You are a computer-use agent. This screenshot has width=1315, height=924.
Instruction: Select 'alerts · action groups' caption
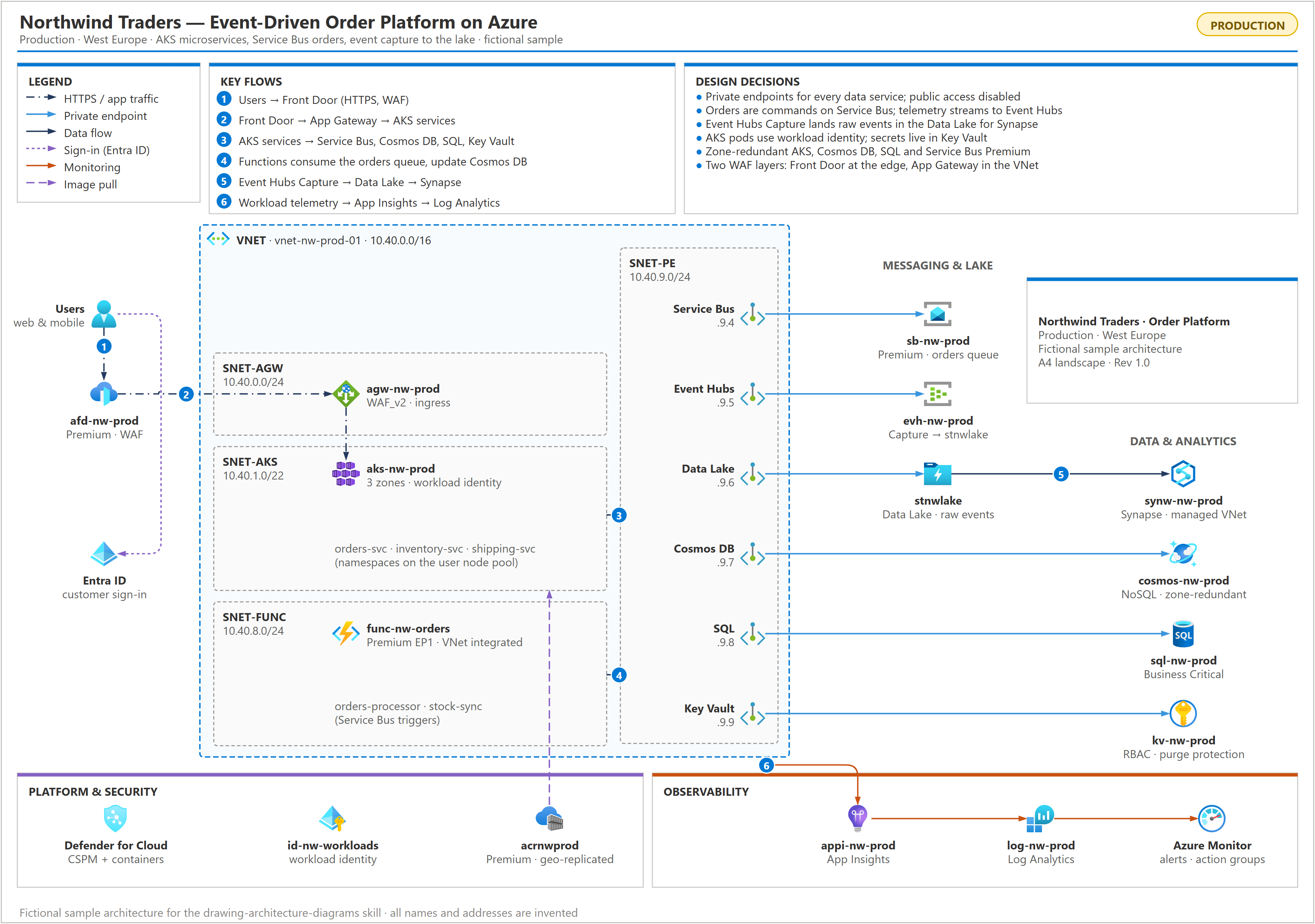[1213, 859]
